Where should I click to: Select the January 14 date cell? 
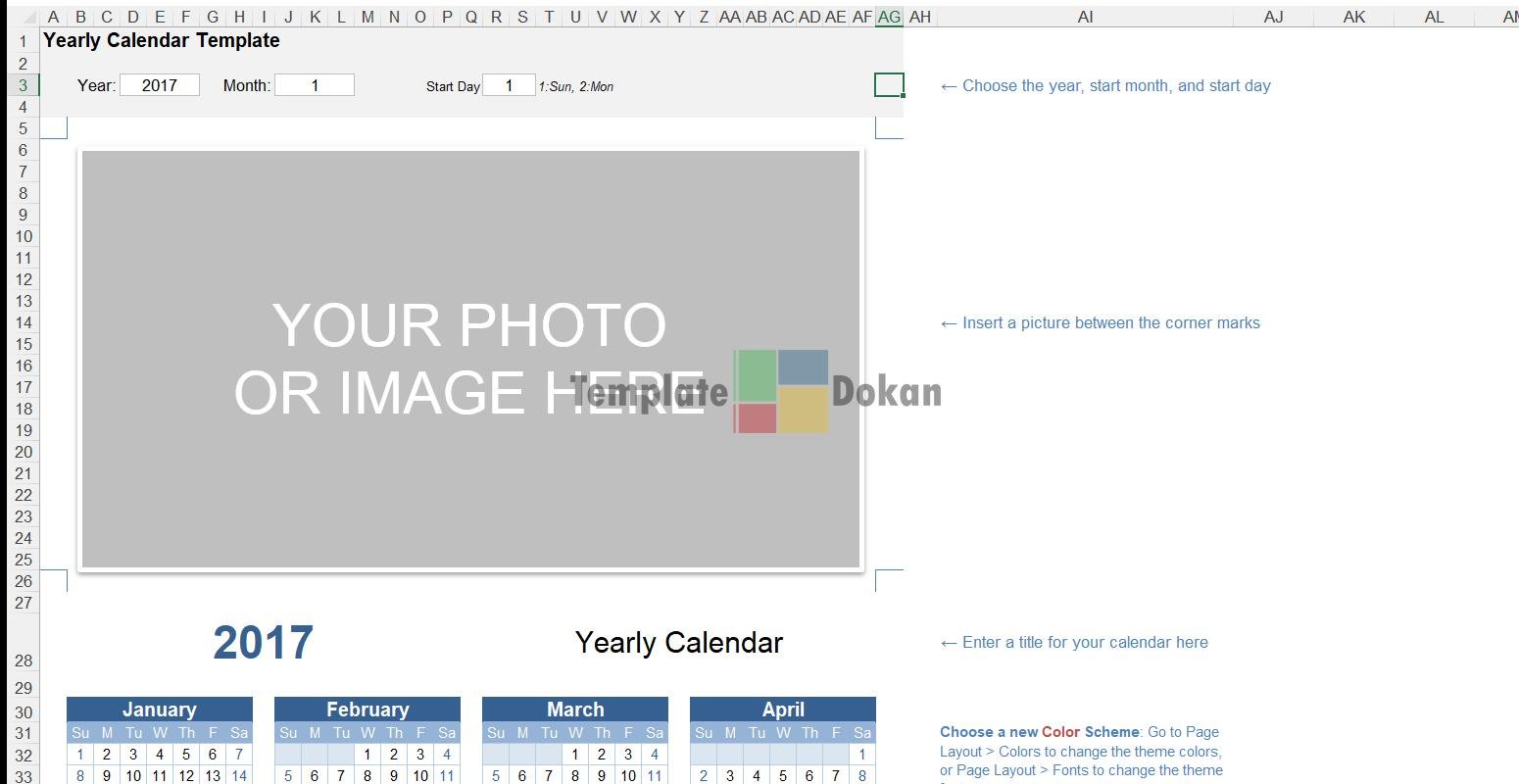click(239, 775)
